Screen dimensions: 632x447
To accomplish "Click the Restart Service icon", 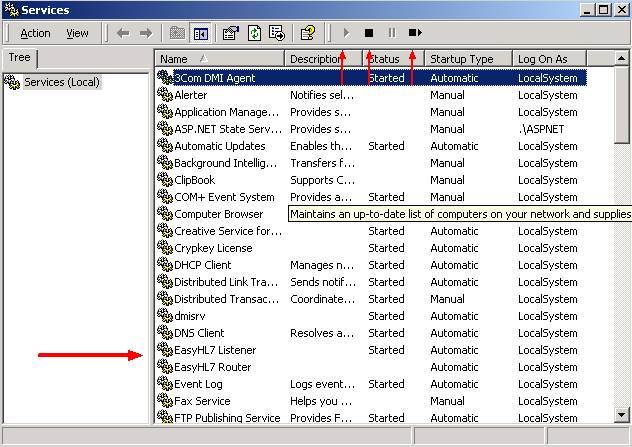I will pos(415,33).
